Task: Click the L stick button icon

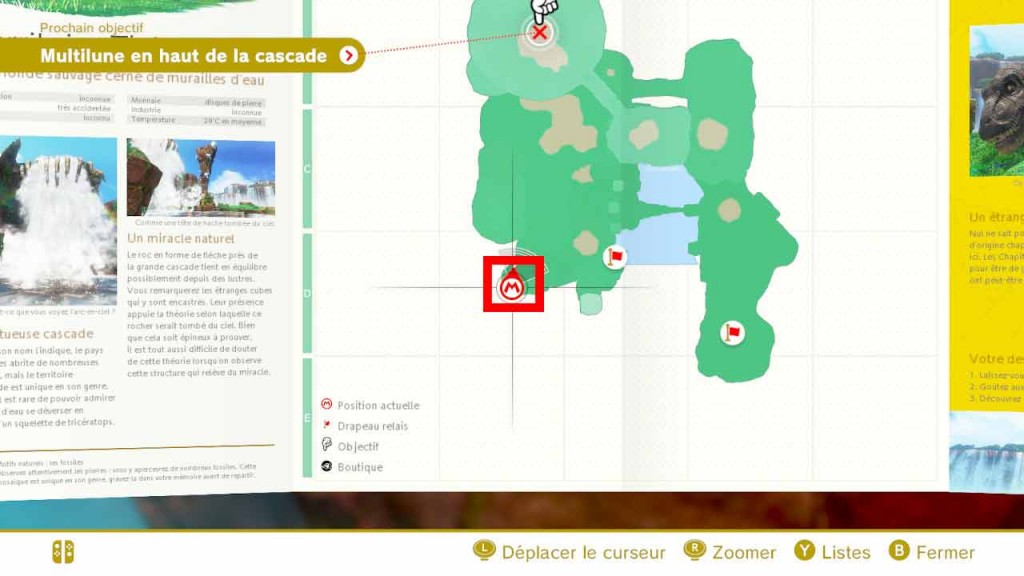Action: 484,551
